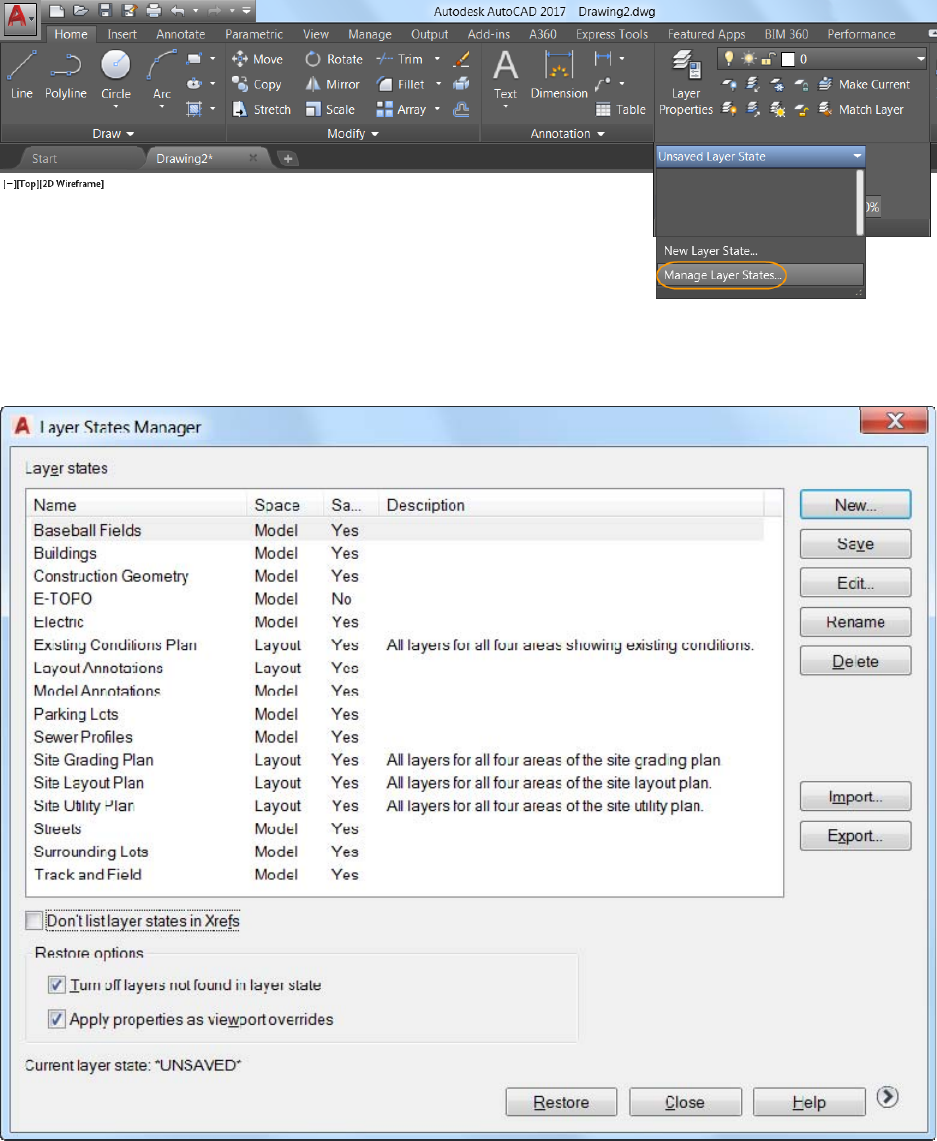Expand more restore options arrow in dialog
This screenshot has width=937, height=1141.
pyautogui.click(x=887, y=1097)
